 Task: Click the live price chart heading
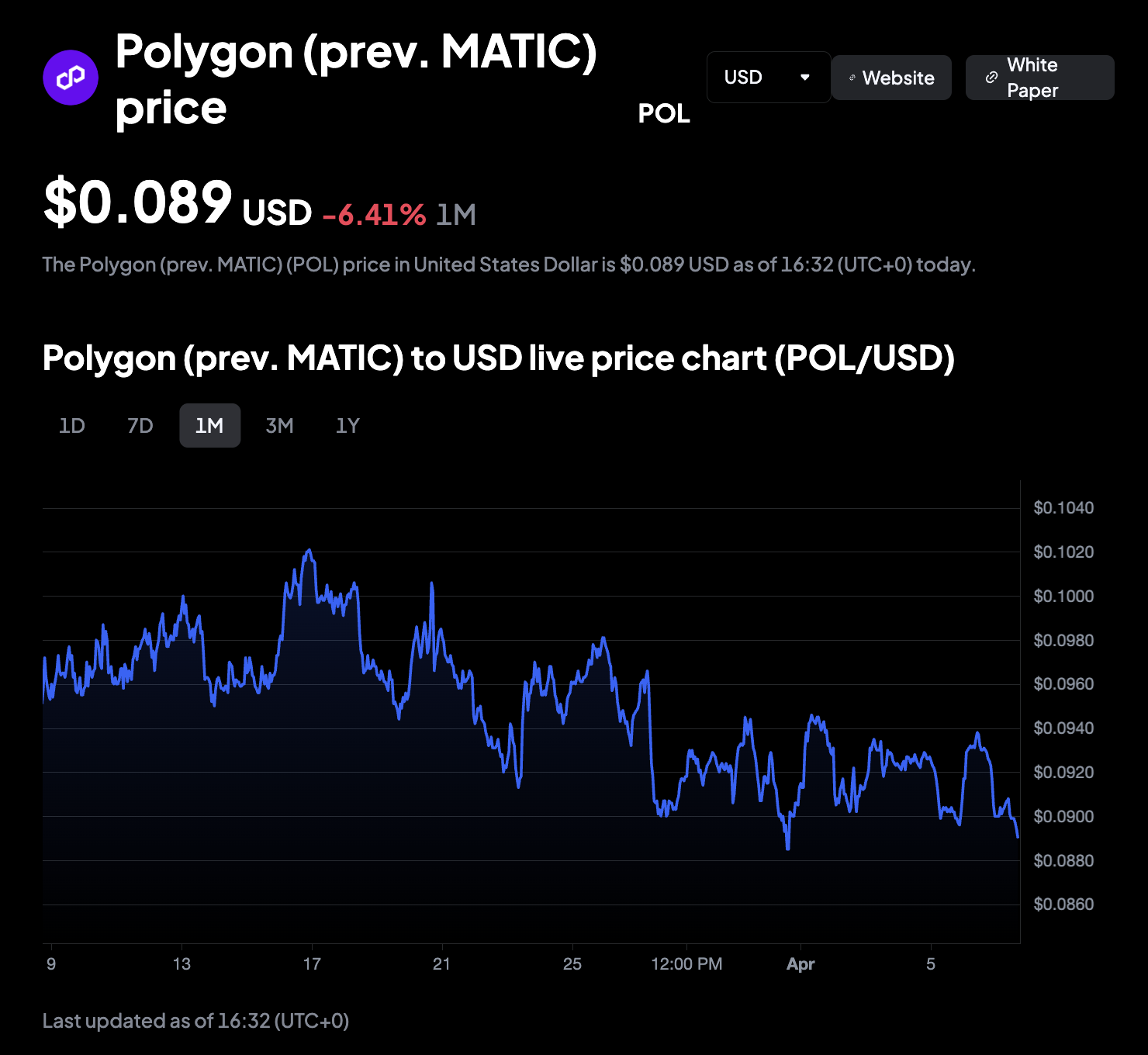point(498,358)
